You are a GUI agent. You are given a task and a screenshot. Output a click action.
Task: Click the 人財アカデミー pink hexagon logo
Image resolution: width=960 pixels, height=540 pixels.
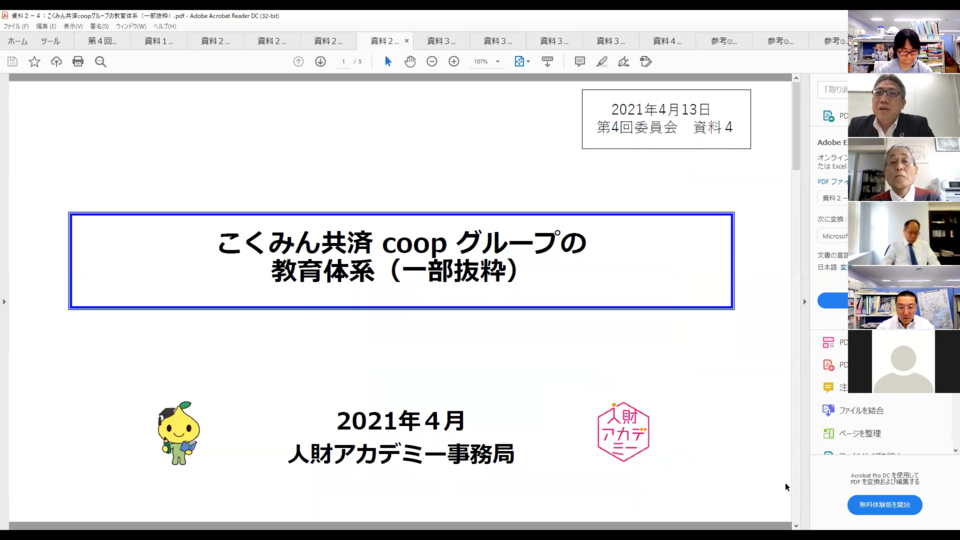pos(623,432)
